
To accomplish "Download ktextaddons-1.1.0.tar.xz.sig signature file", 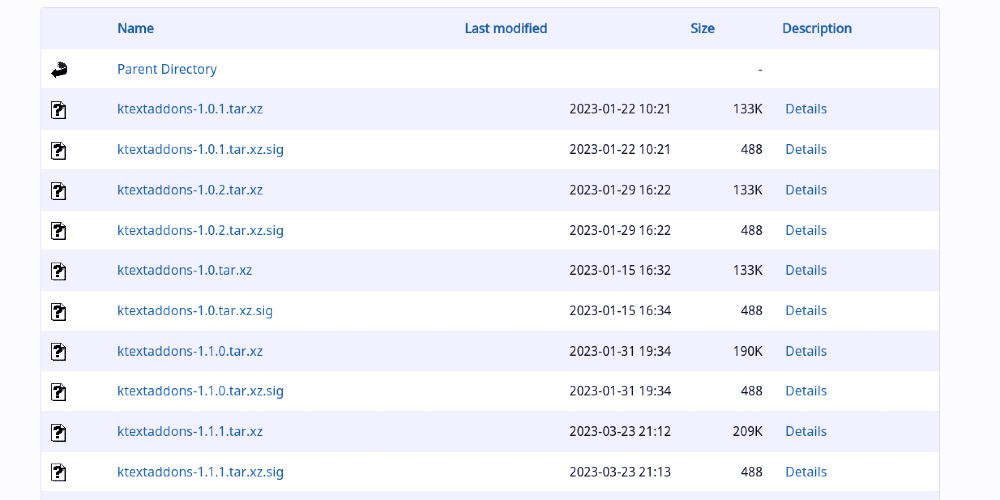I will pyautogui.click(x=200, y=391).
